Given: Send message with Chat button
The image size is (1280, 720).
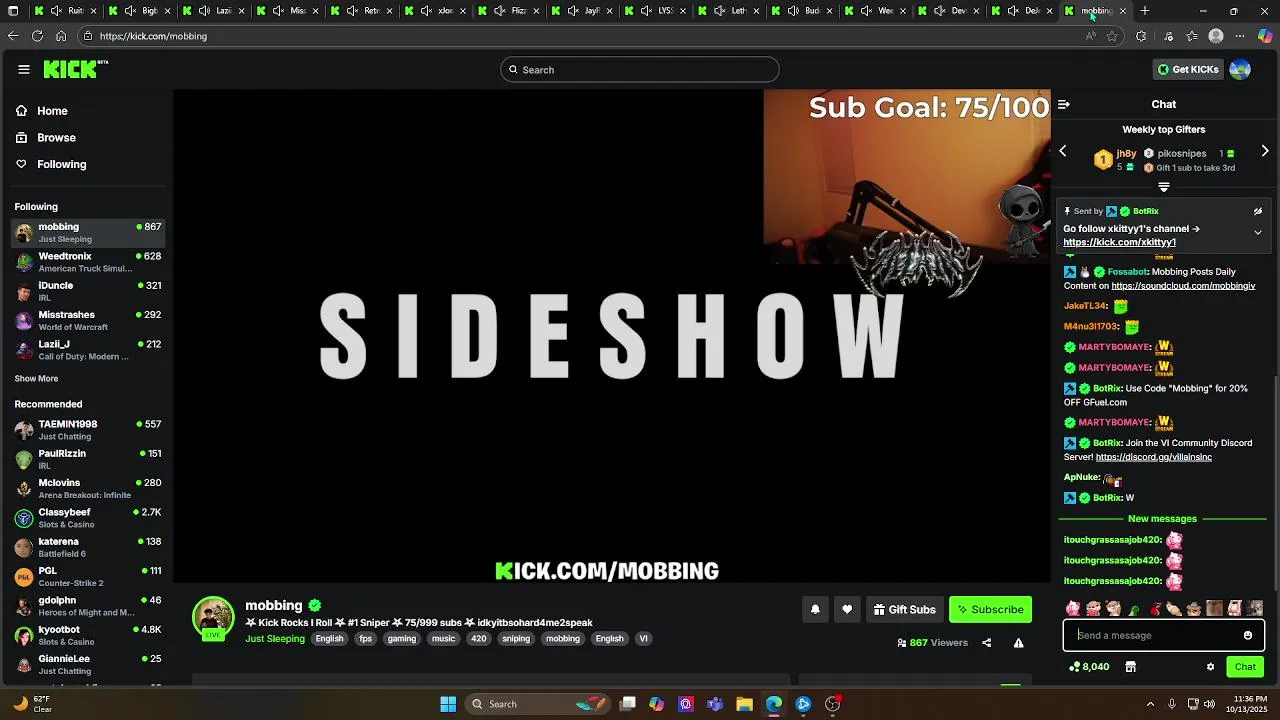Looking at the screenshot, I should [x=1245, y=667].
